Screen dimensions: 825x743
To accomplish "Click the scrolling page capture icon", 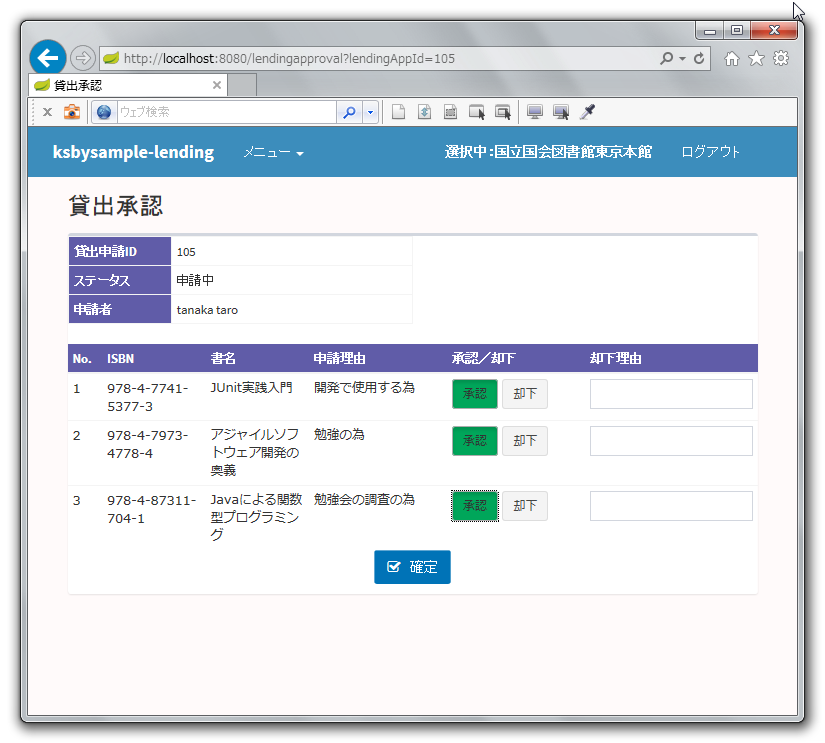I will pyautogui.click(x=425, y=112).
